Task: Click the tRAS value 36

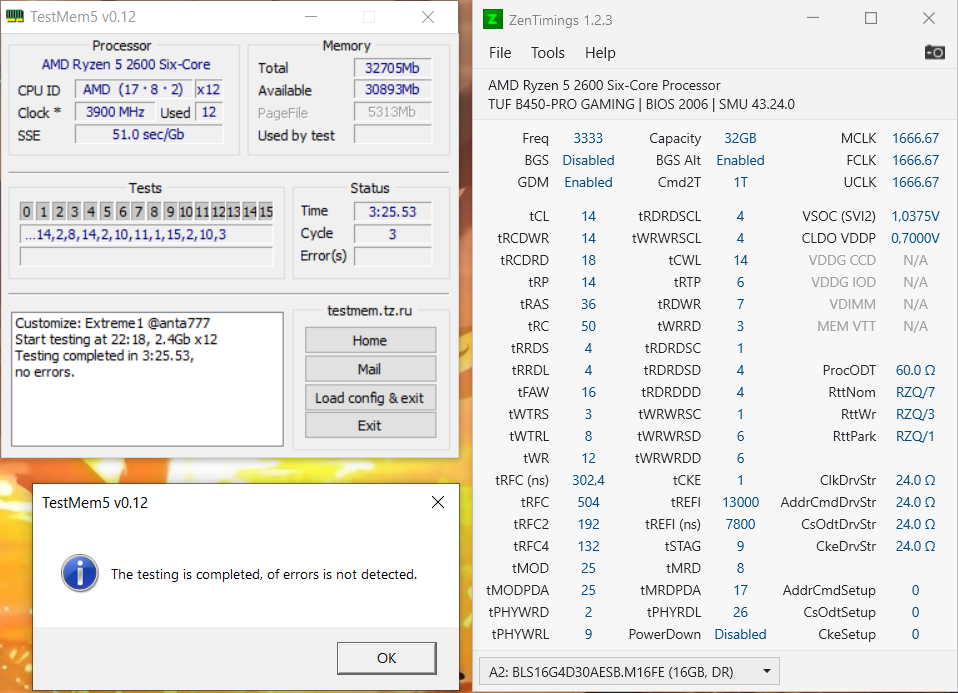Action: (588, 304)
